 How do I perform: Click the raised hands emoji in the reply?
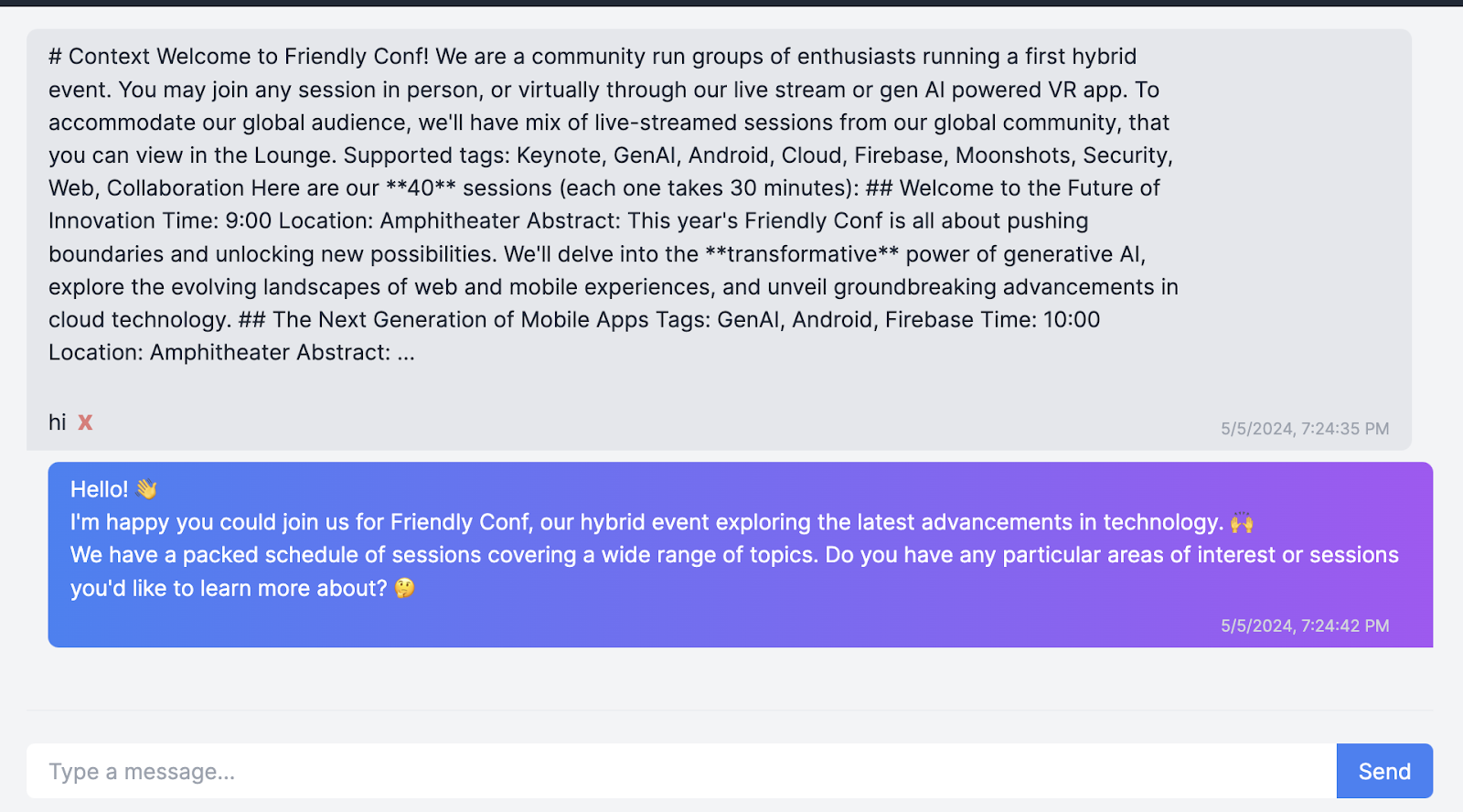[1241, 522]
